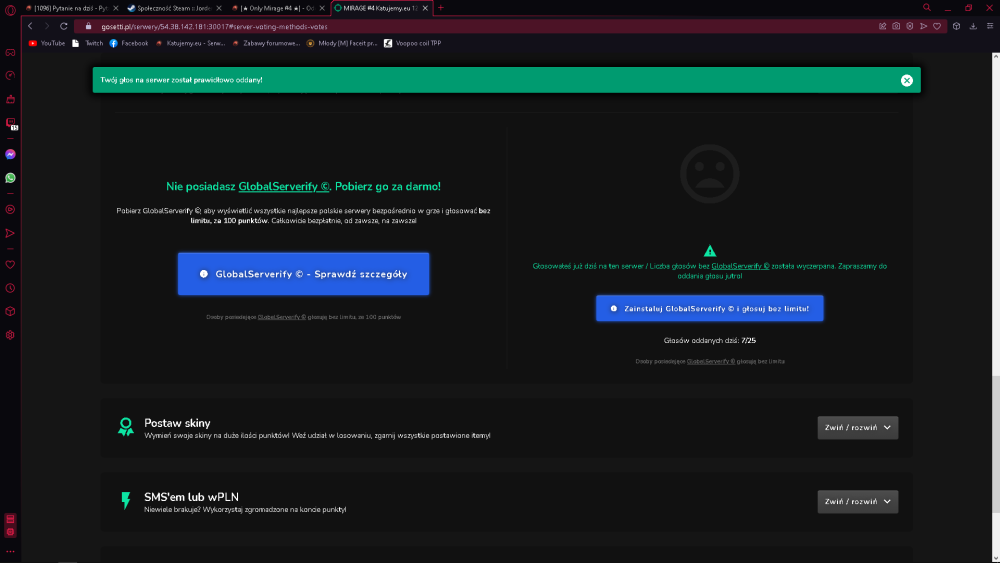Reload the page
Screen dimensions: 1000x563
coord(64,26)
